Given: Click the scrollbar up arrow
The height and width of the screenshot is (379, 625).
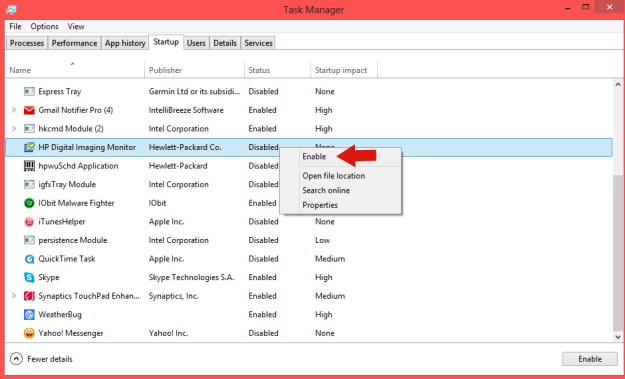Looking at the screenshot, I should pyautogui.click(x=618, y=84).
